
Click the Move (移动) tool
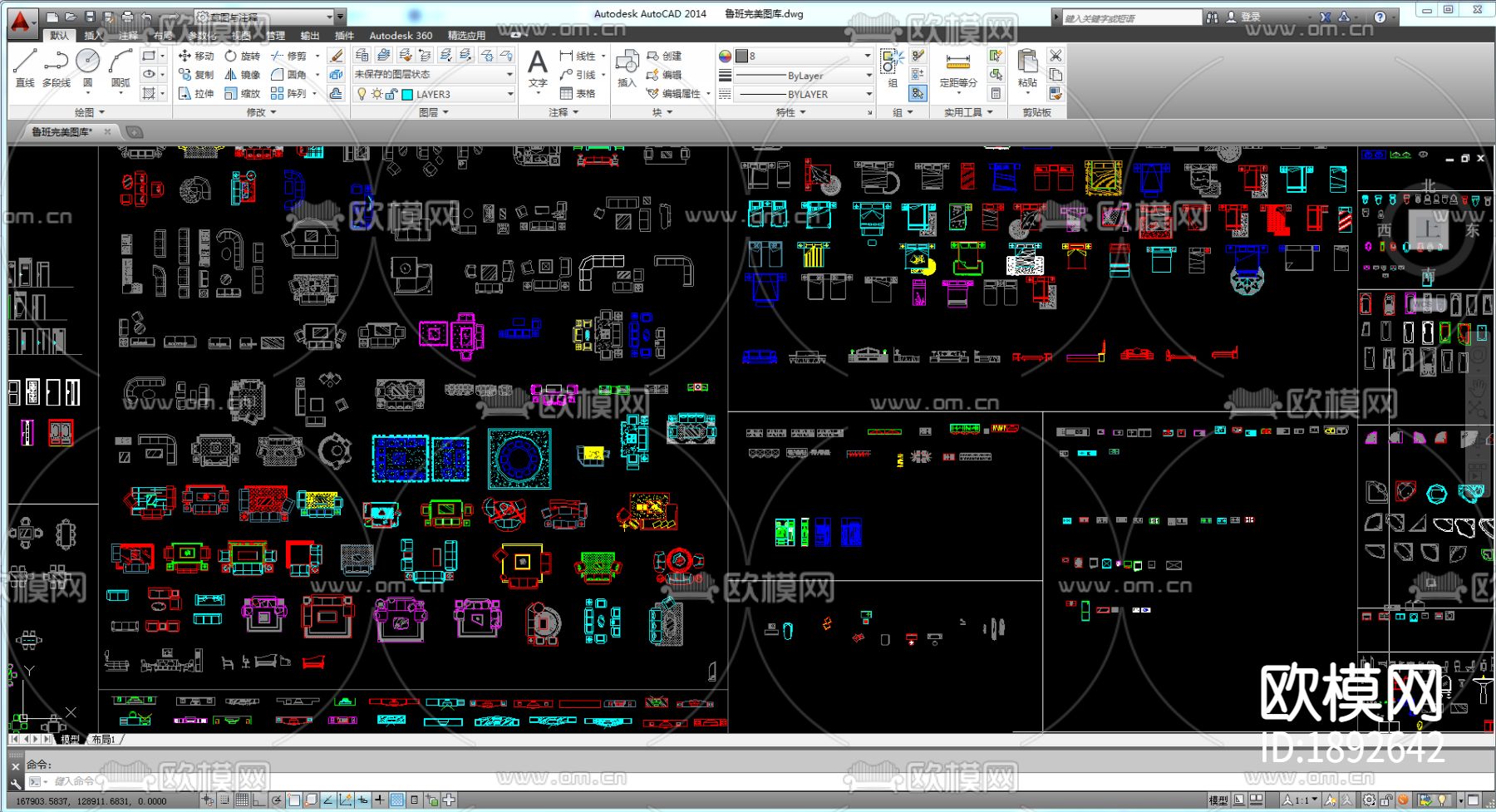tap(196, 56)
